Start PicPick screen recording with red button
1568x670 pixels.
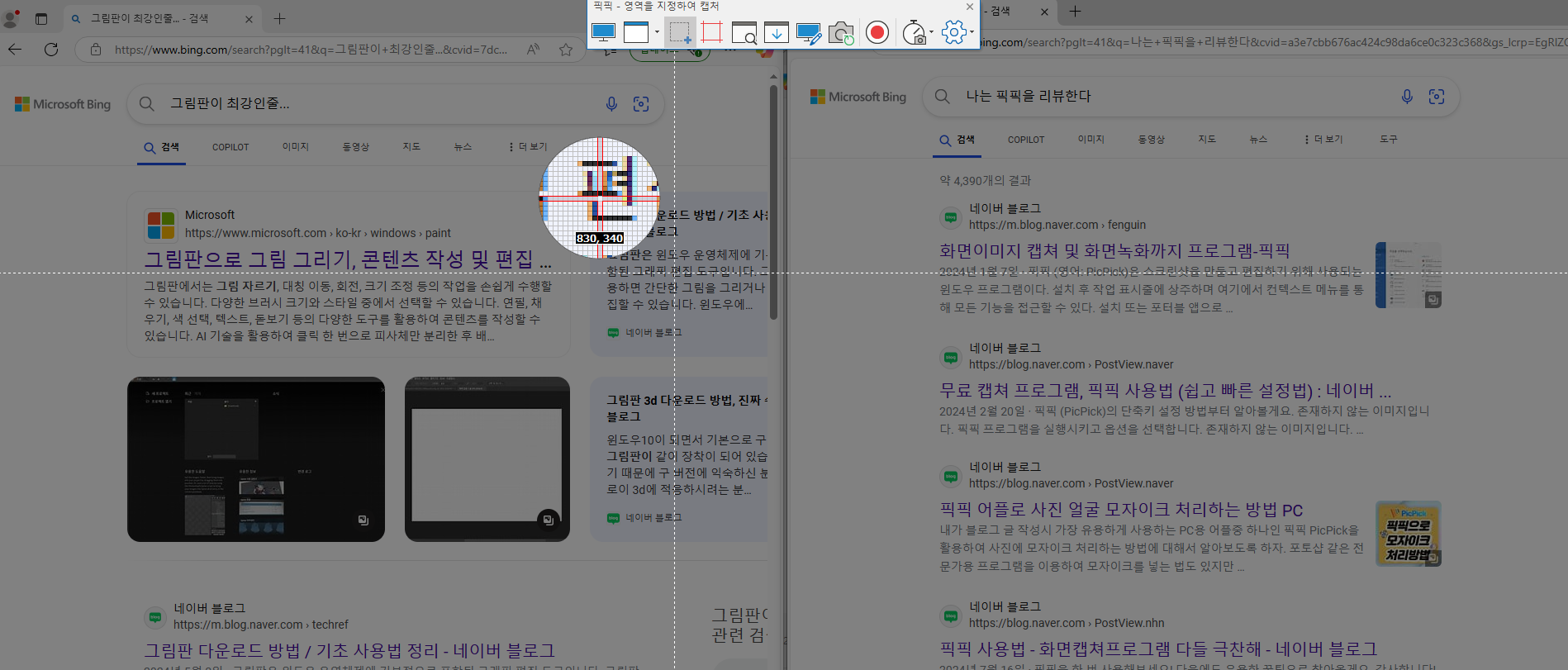(x=877, y=32)
